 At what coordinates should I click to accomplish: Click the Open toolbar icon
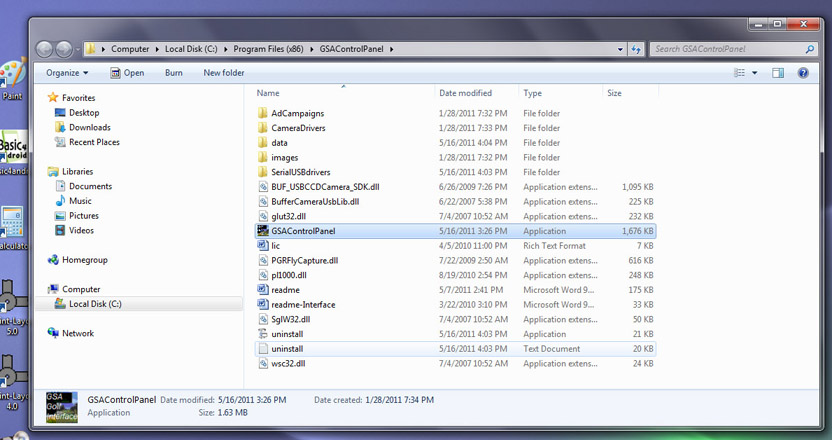(x=115, y=73)
